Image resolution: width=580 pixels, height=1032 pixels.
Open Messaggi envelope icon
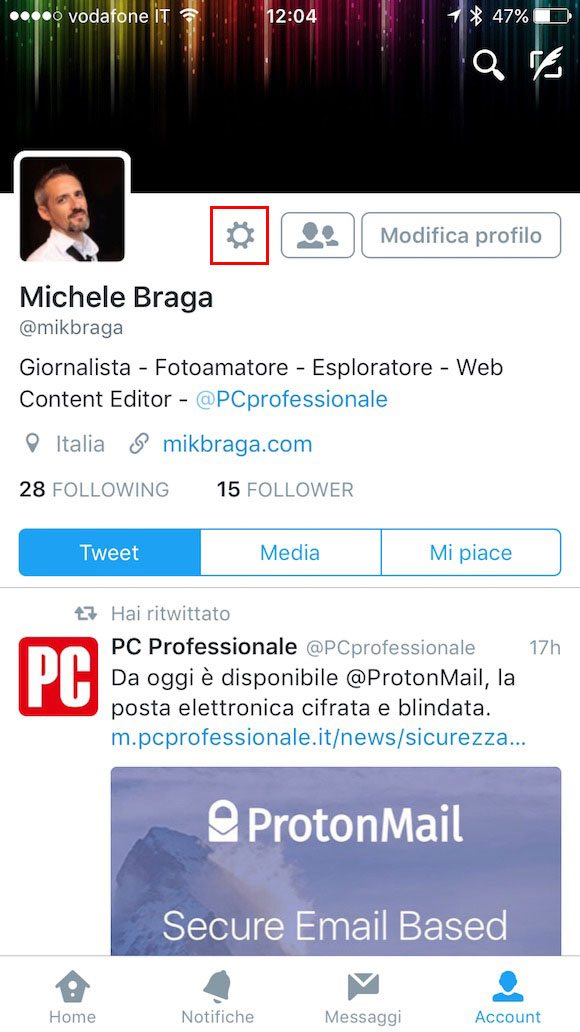(x=363, y=987)
